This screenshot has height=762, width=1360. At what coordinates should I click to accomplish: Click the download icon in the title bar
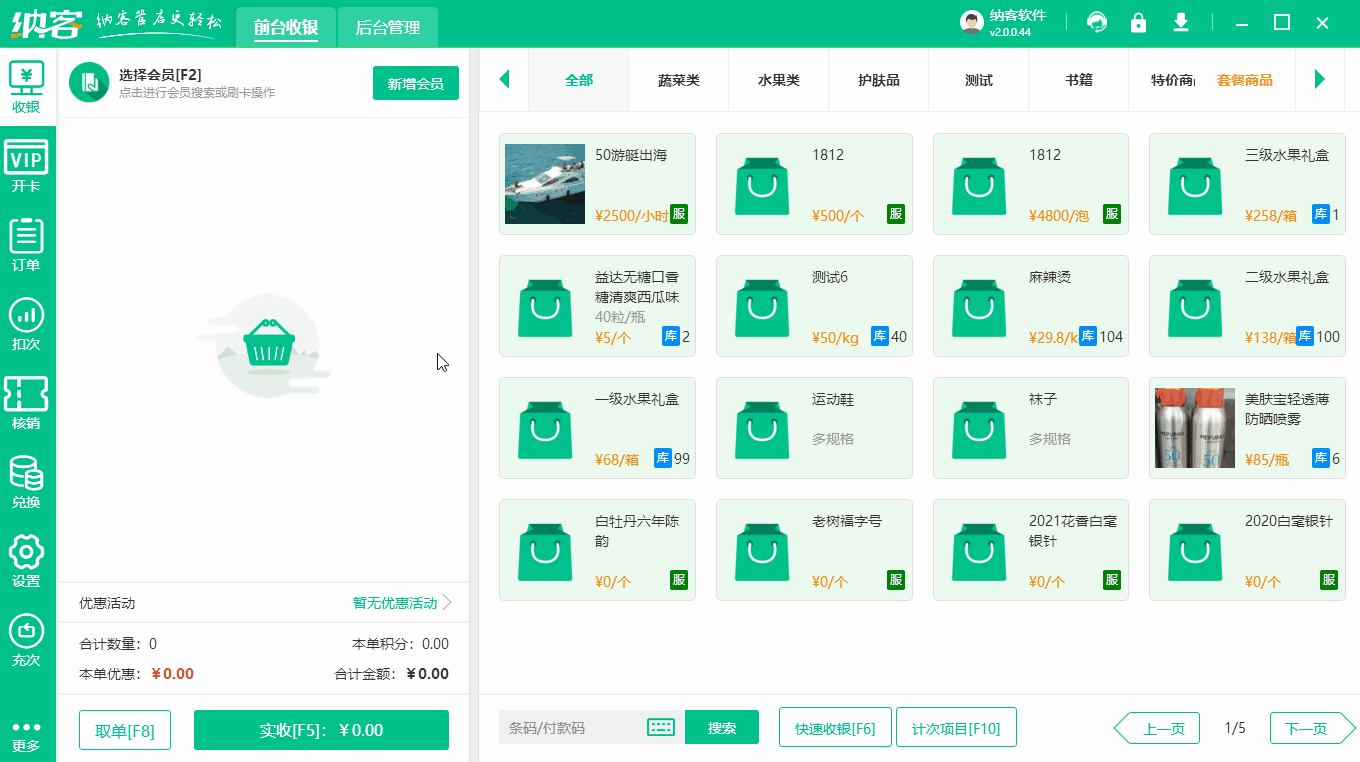click(1180, 21)
